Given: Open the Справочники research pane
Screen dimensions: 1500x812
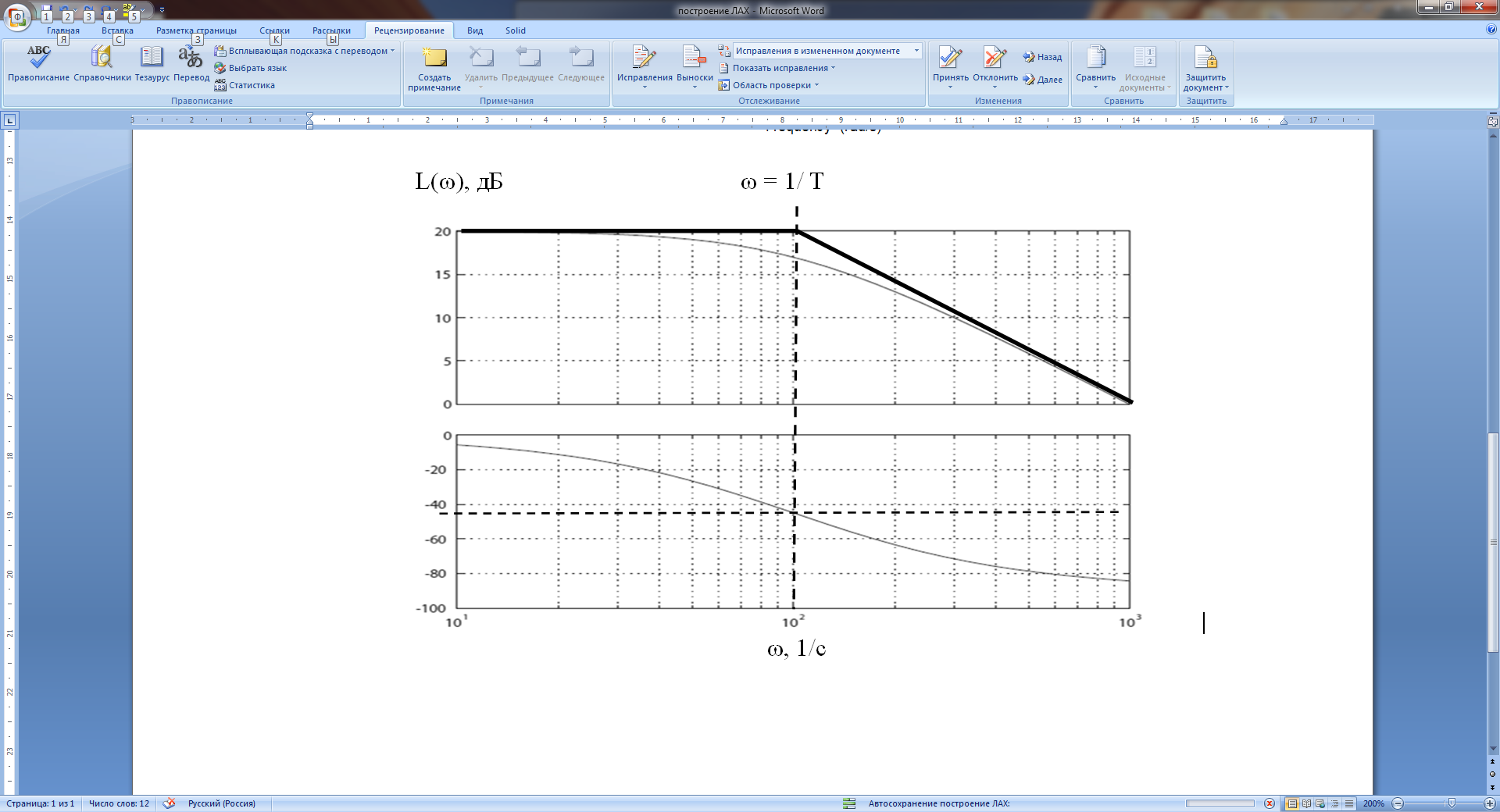Looking at the screenshot, I should click(102, 63).
